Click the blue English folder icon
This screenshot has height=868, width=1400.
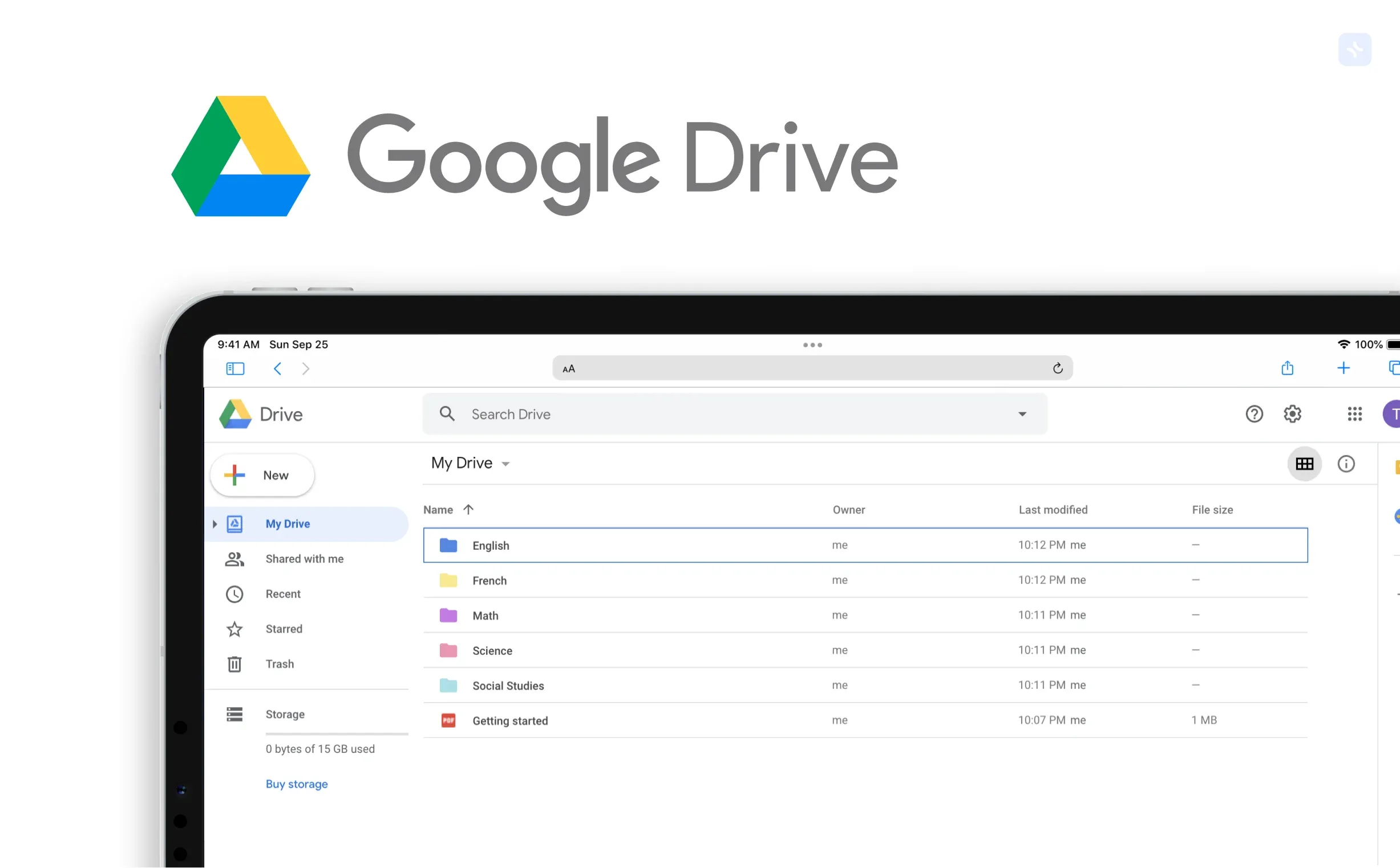(448, 545)
